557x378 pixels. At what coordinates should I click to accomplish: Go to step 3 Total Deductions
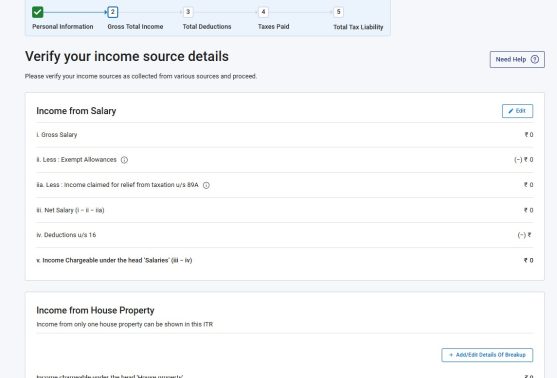pyautogui.click(x=188, y=12)
